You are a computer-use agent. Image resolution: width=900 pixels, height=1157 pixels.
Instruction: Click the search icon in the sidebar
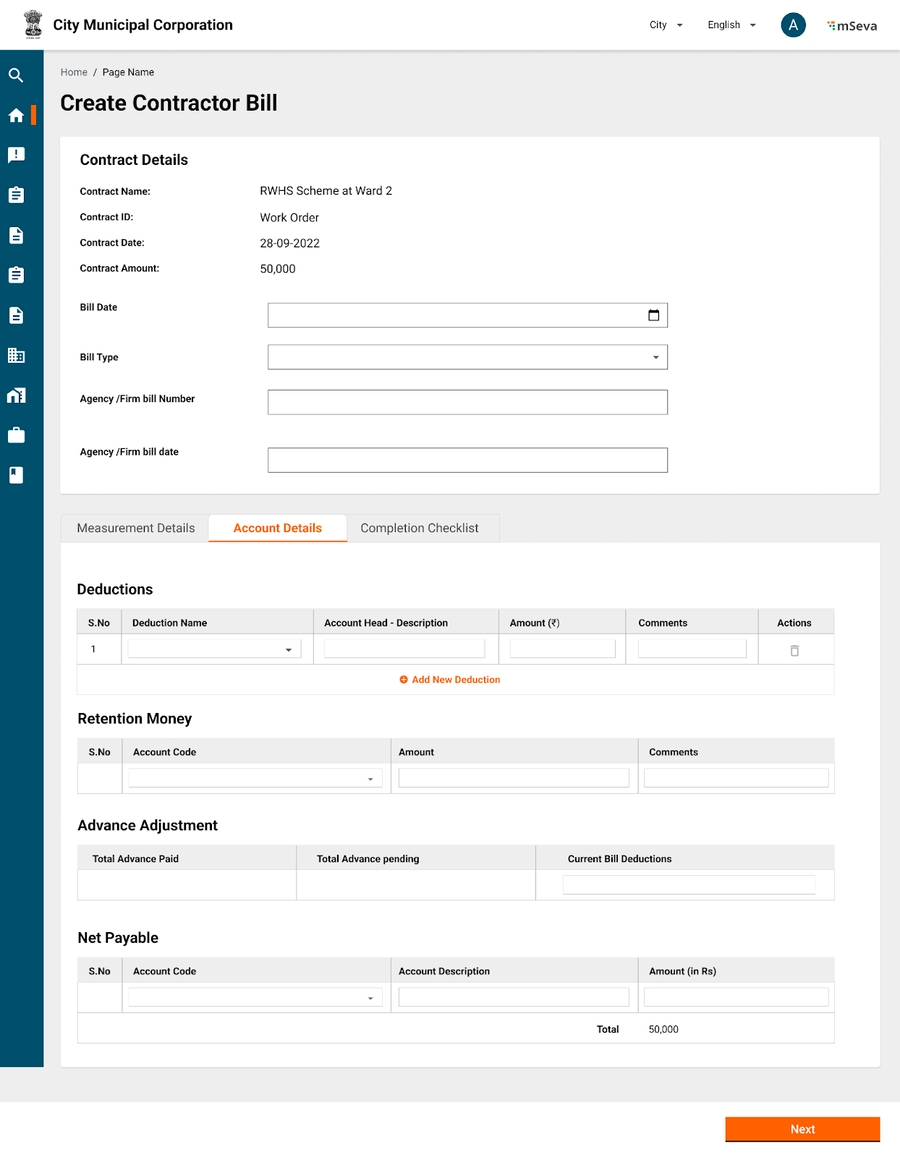16,75
